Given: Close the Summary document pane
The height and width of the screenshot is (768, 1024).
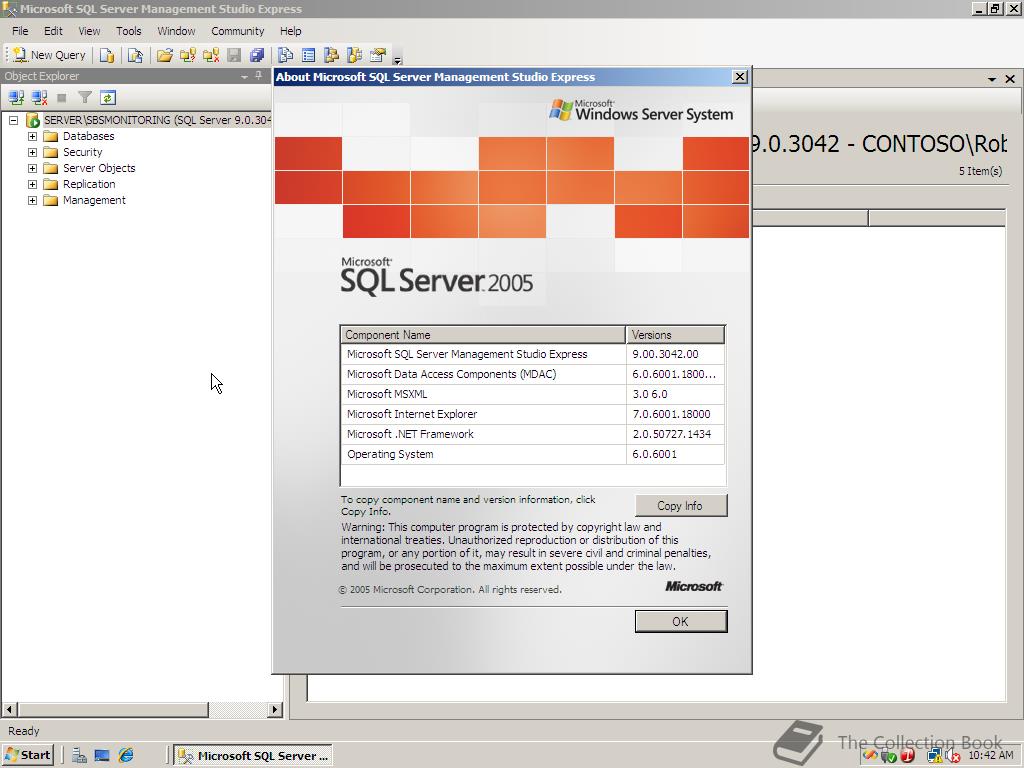Looking at the screenshot, I should coord(1010,79).
